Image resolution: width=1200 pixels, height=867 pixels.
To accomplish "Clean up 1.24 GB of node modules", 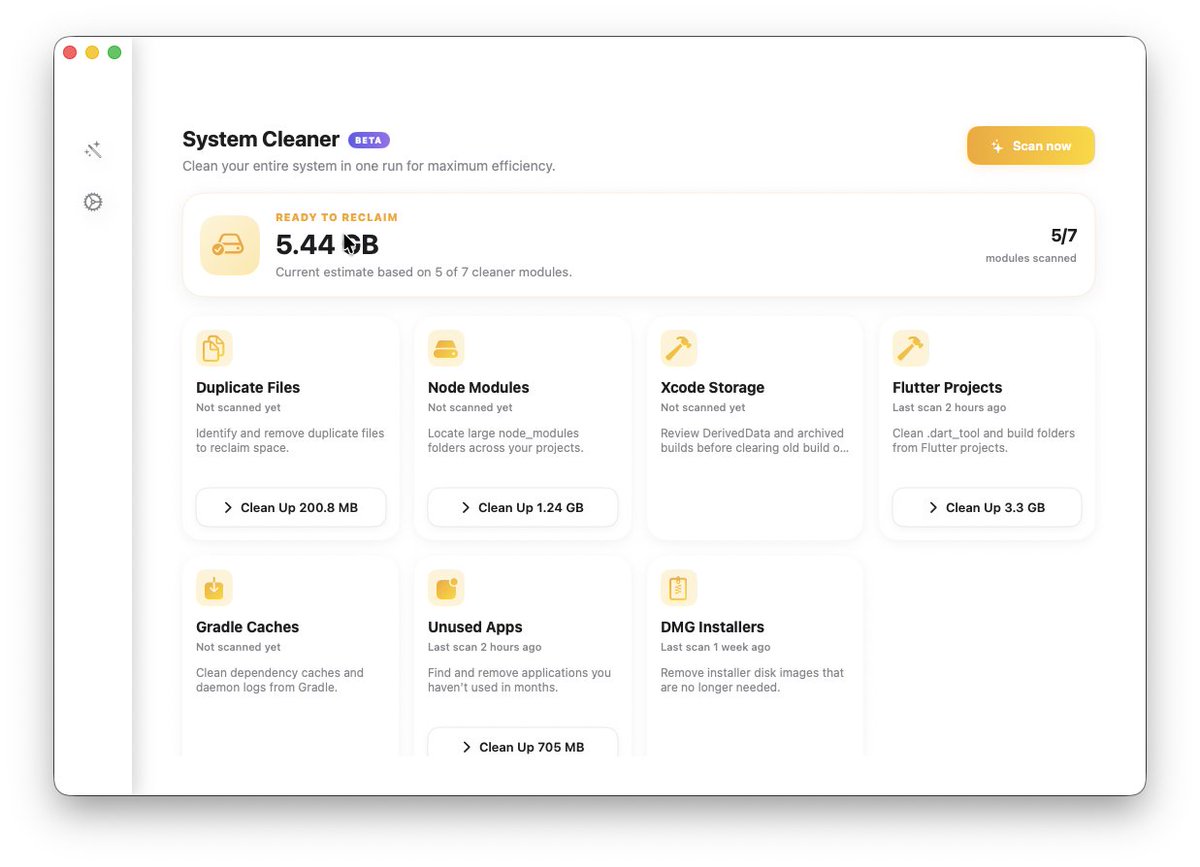I will [523, 507].
